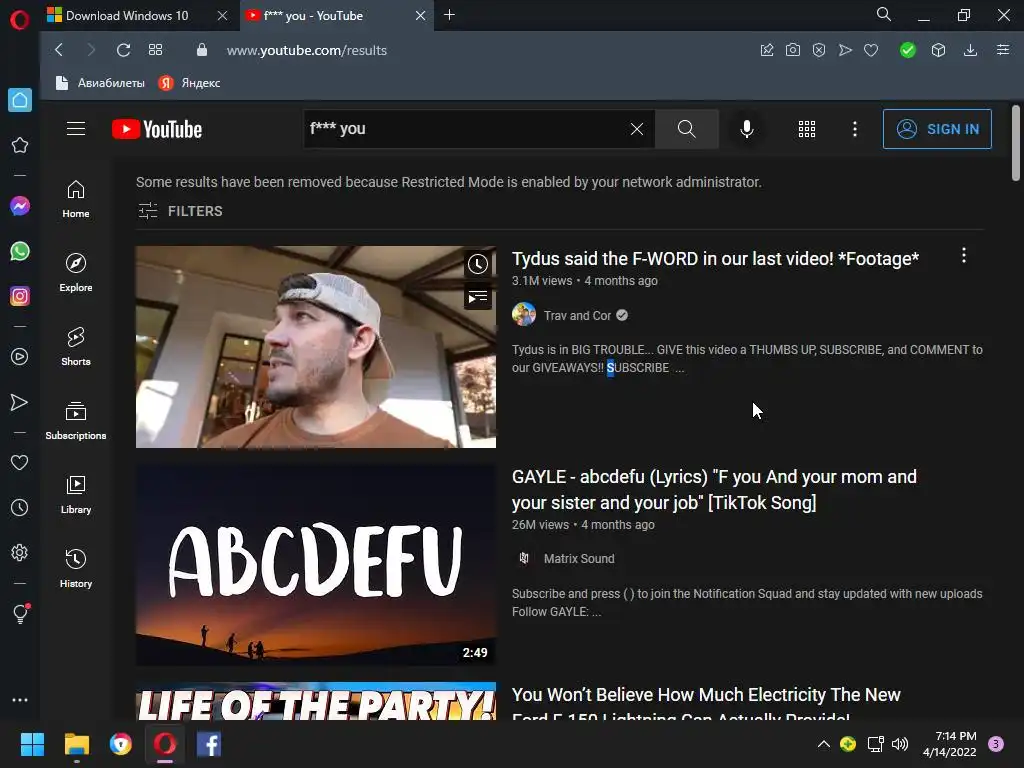Image resolution: width=1024 pixels, height=768 pixels.
Task: Open History in YouTube sidebar
Action: 76,569
